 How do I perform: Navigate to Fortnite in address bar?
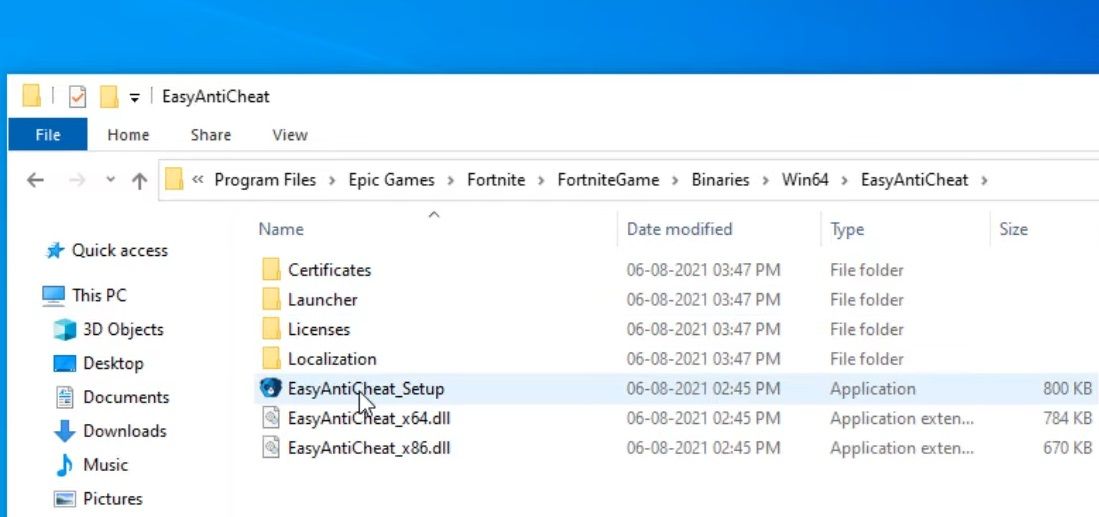(496, 180)
